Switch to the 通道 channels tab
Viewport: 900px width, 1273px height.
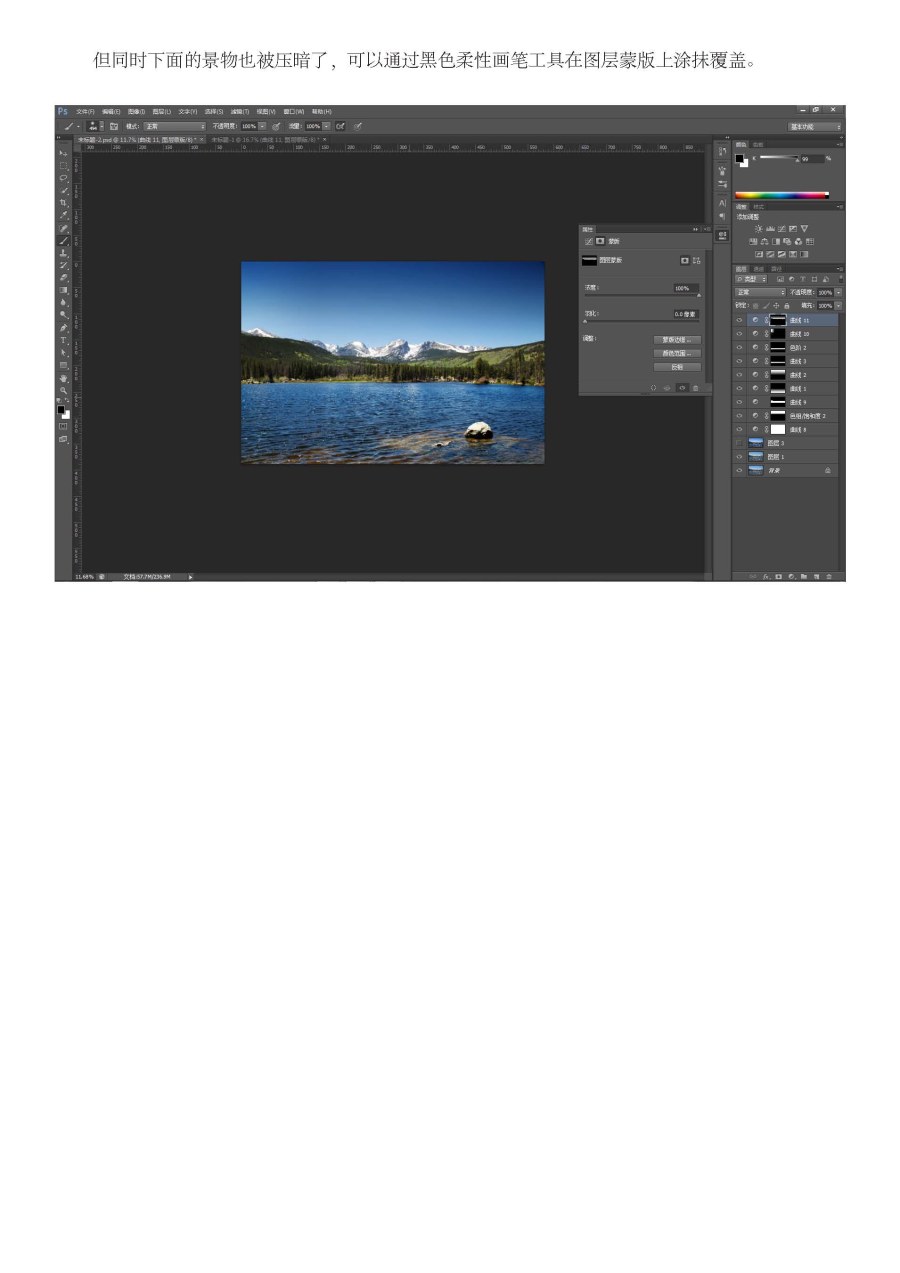[x=759, y=269]
